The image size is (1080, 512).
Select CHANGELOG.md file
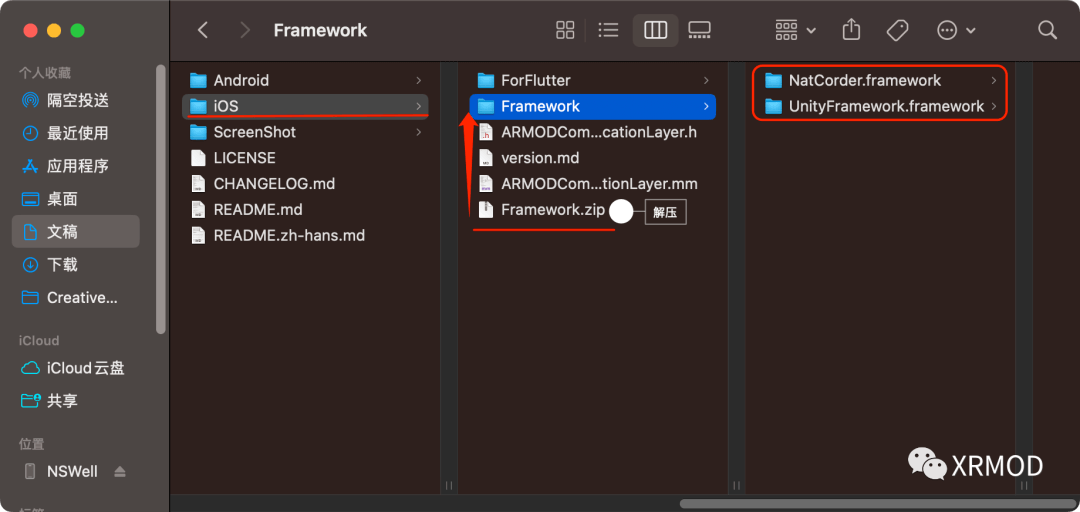305,184
